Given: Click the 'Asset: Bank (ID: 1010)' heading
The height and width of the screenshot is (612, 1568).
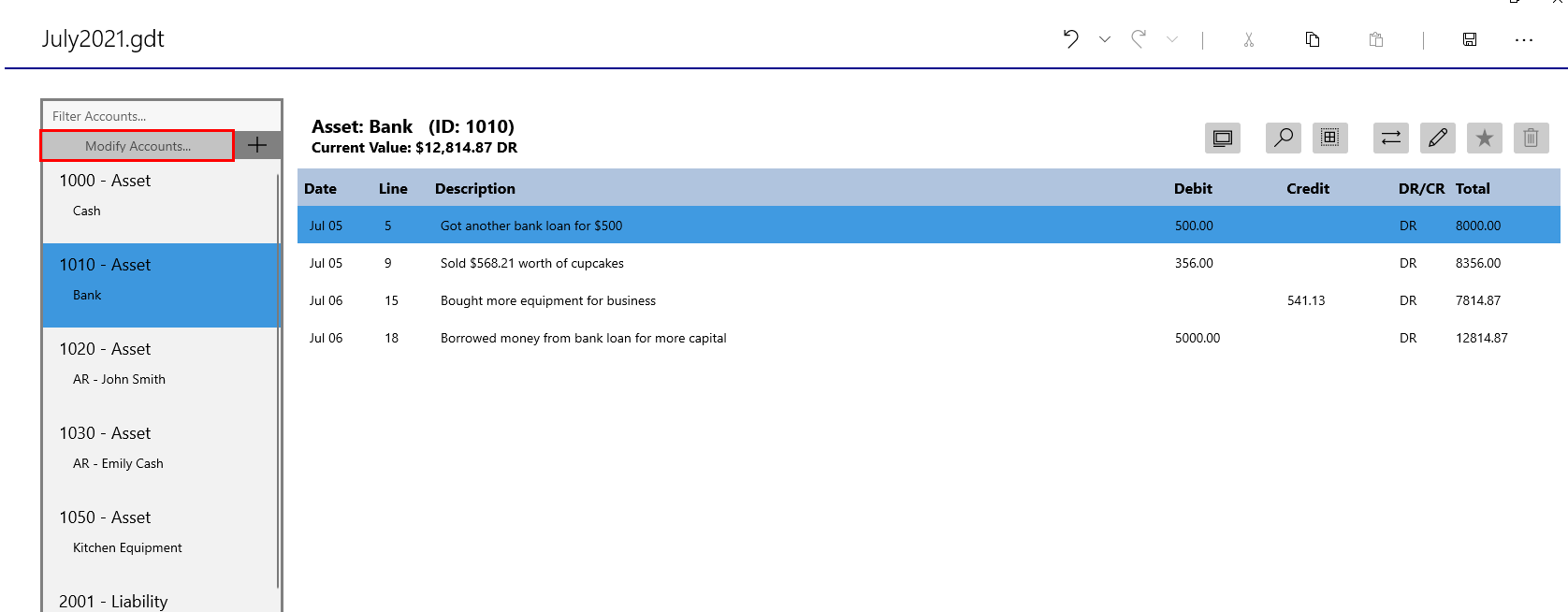Looking at the screenshot, I should [413, 126].
